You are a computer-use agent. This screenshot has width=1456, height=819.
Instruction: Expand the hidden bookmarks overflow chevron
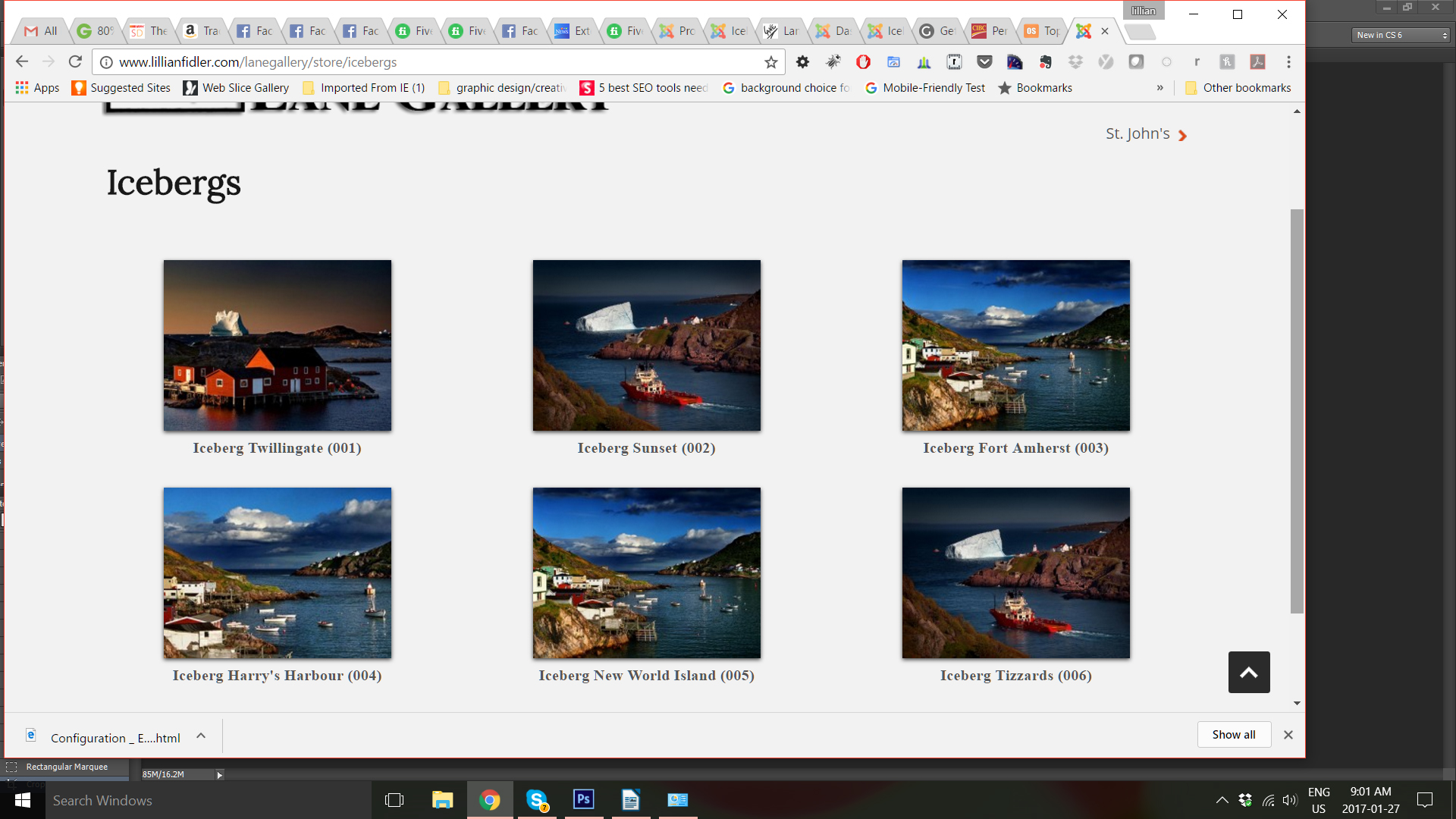coord(1159,88)
